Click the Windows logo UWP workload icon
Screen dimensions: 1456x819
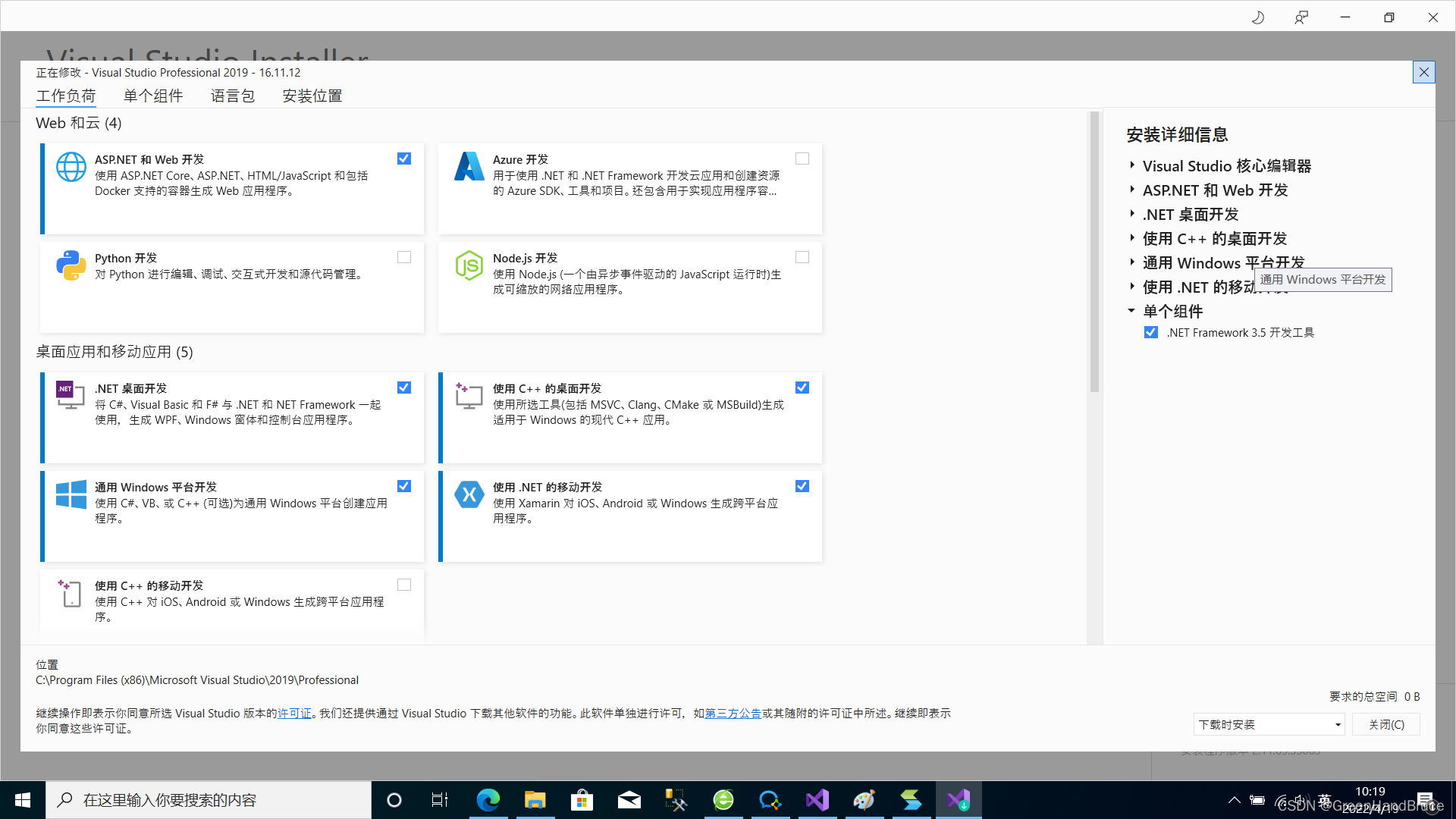[71, 494]
